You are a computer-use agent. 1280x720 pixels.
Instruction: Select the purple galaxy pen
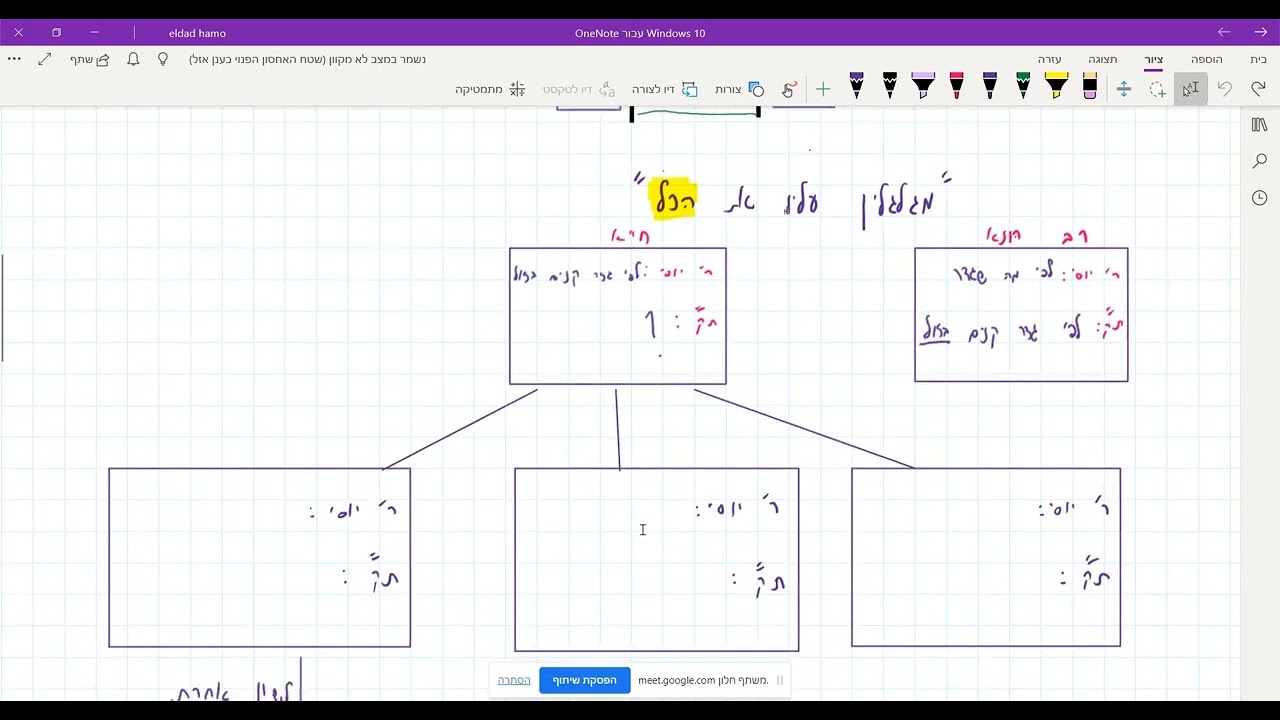(856, 87)
